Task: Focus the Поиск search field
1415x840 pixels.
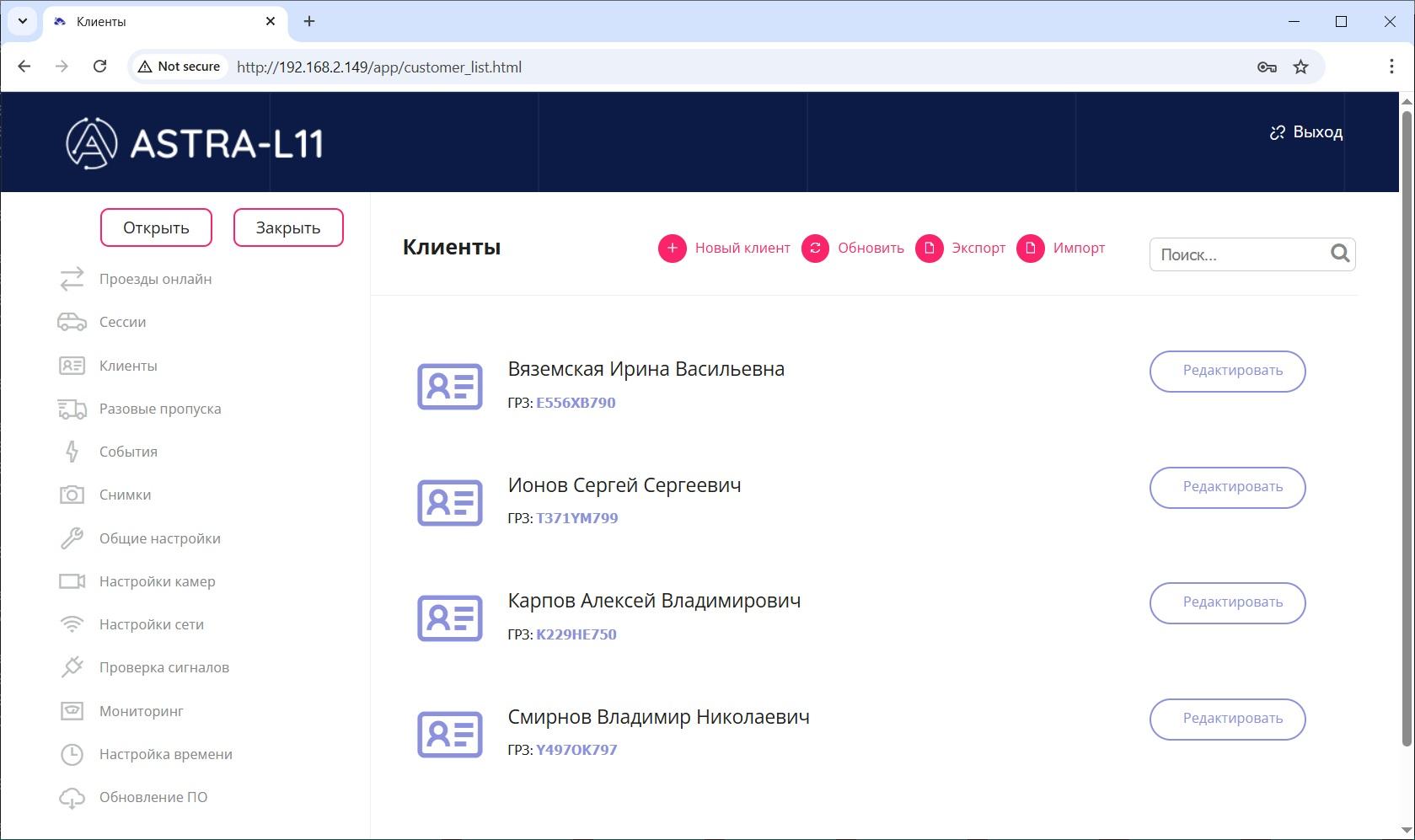Action: coord(1237,254)
